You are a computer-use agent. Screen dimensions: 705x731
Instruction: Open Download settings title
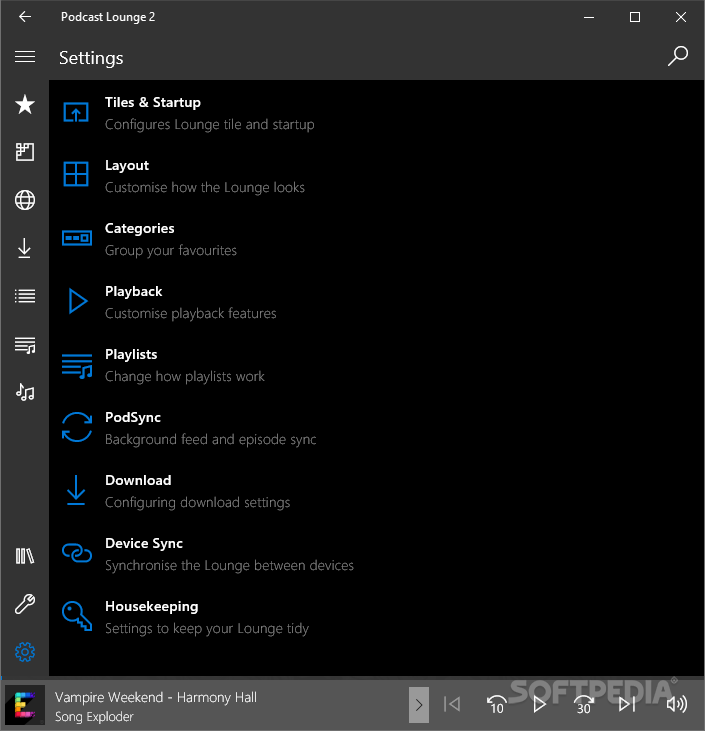[x=138, y=480]
